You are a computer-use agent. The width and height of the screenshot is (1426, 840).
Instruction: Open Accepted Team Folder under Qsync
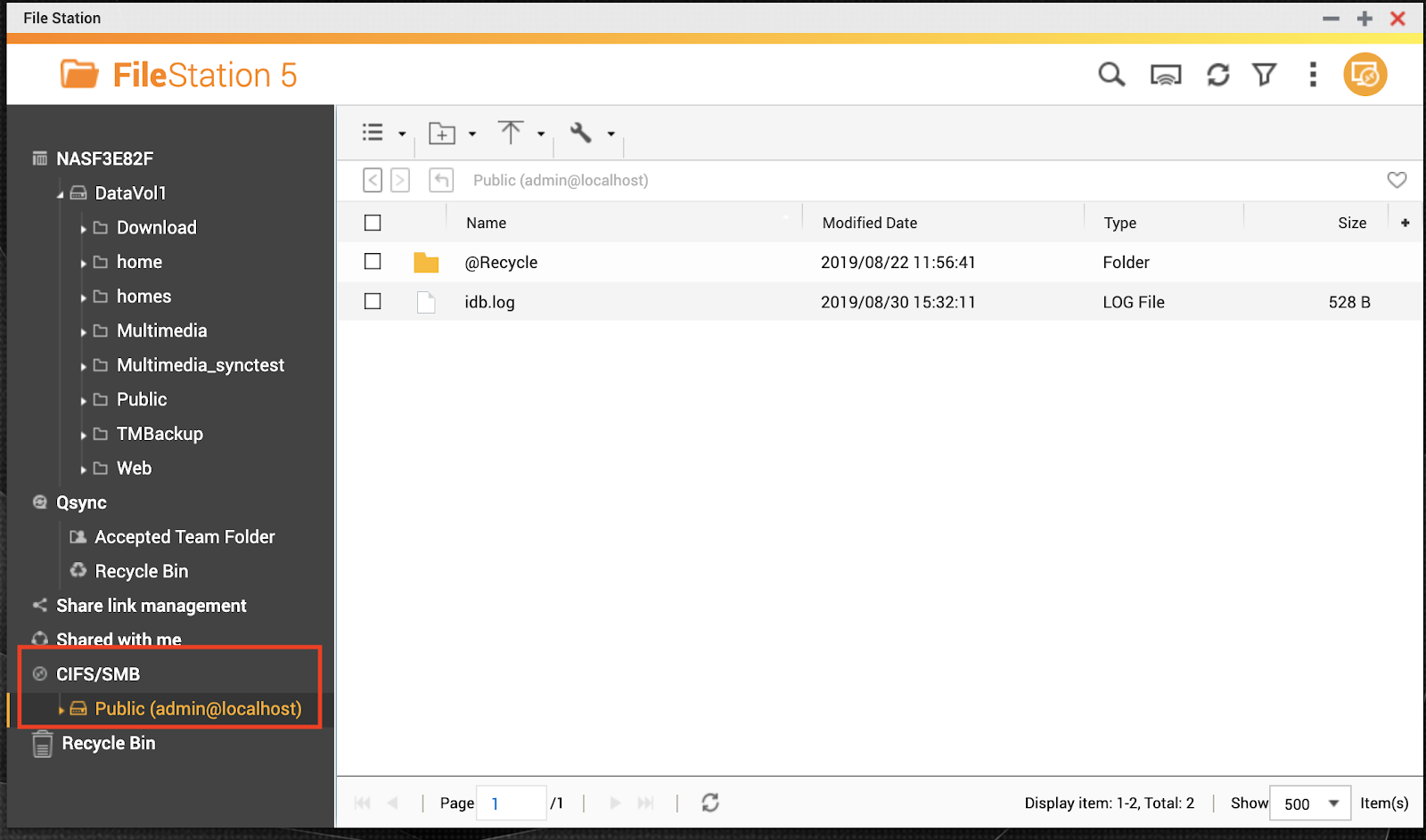pyautogui.click(x=184, y=537)
